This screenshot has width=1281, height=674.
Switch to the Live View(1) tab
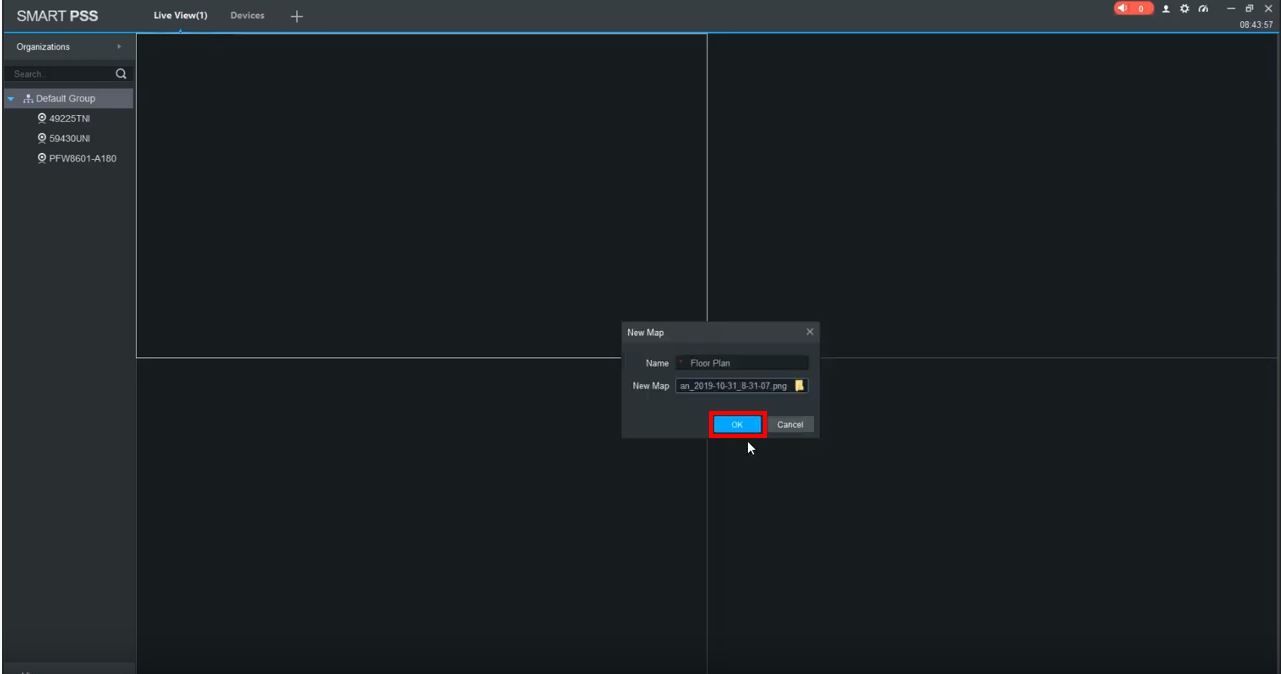(x=181, y=16)
